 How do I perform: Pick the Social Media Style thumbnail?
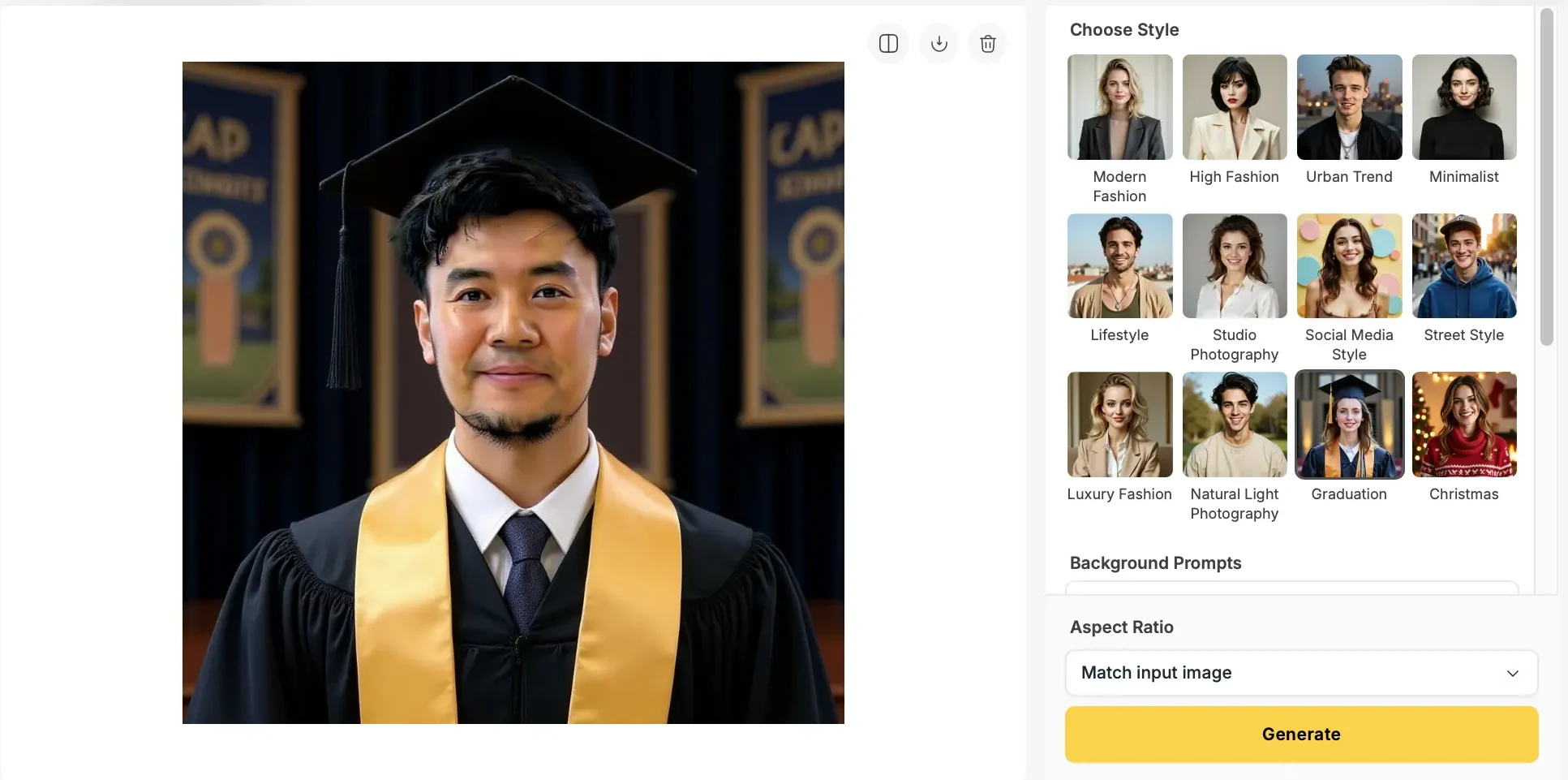pyautogui.click(x=1349, y=265)
